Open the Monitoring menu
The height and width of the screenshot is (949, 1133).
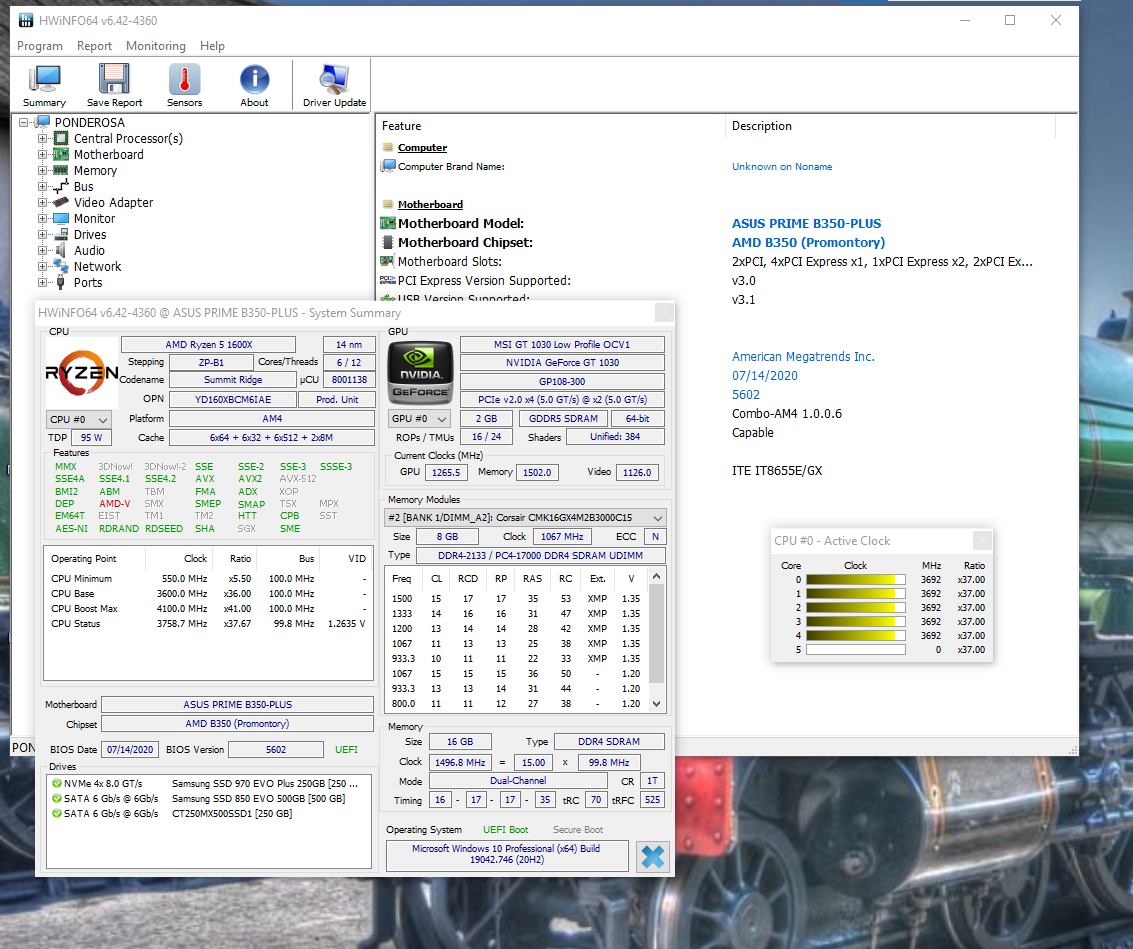click(x=155, y=46)
